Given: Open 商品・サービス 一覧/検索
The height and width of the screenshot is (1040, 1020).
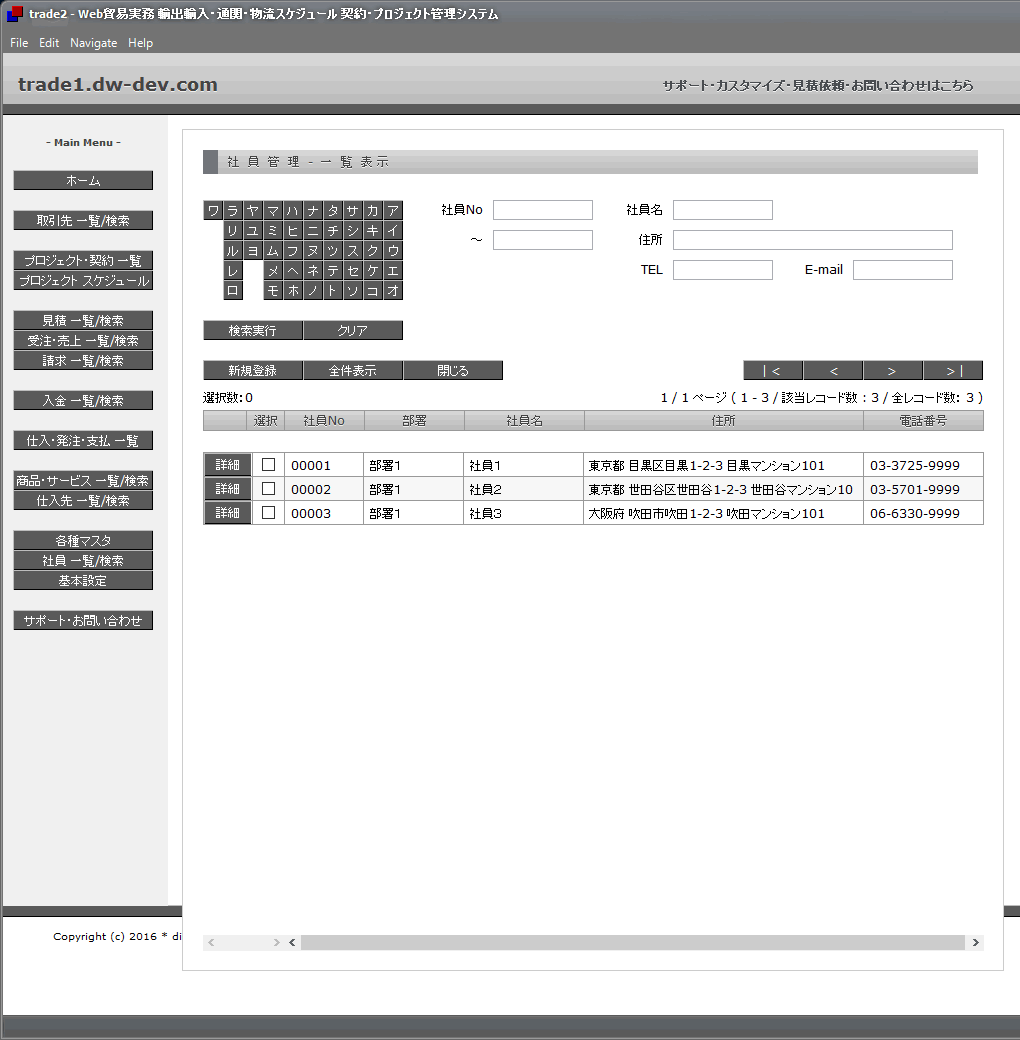Looking at the screenshot, I should [x=83, y=480].
